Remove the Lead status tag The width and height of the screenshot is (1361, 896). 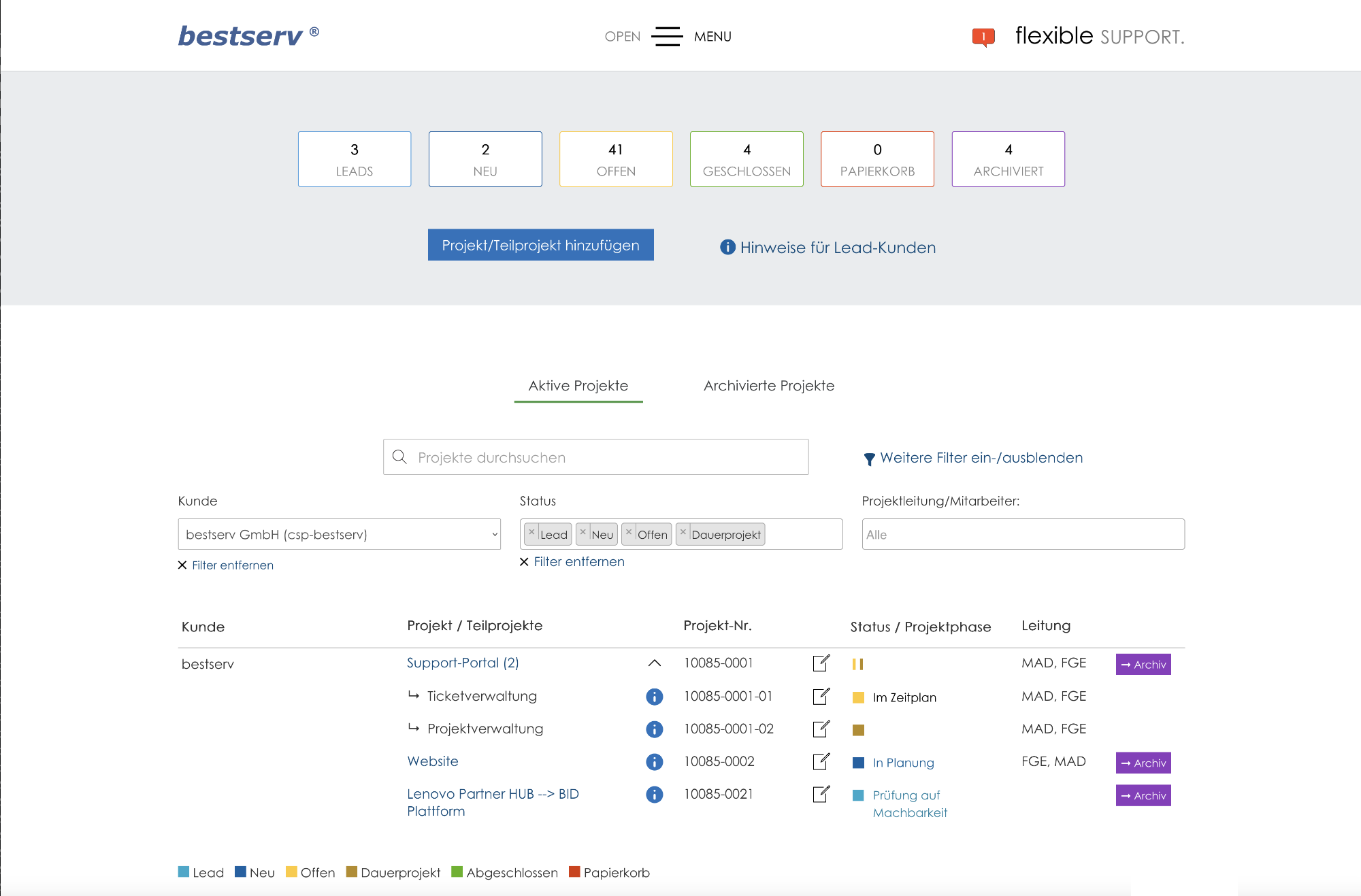pyautogui.click(x=532, y=532)
